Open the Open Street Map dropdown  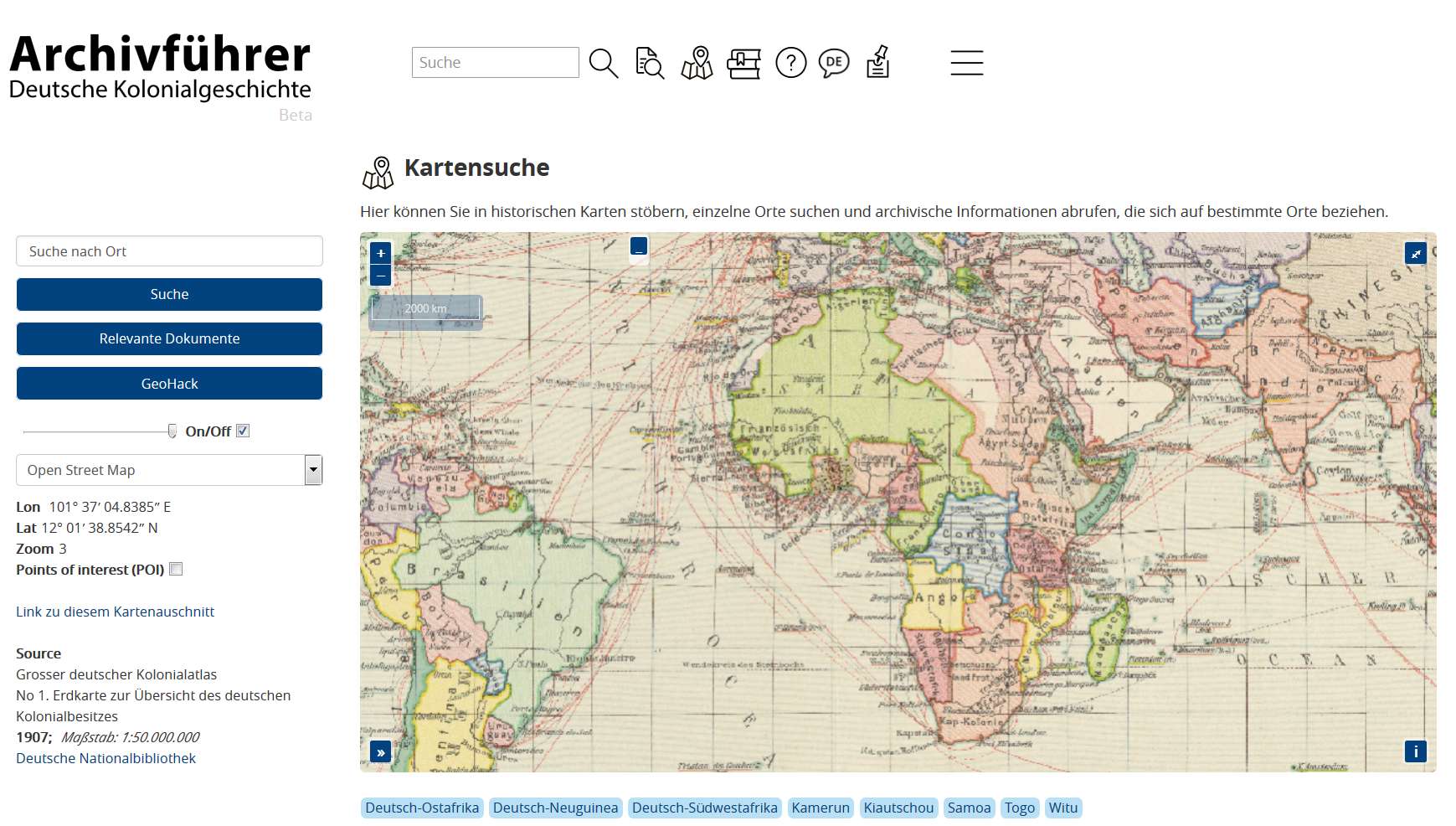[169, 470]
